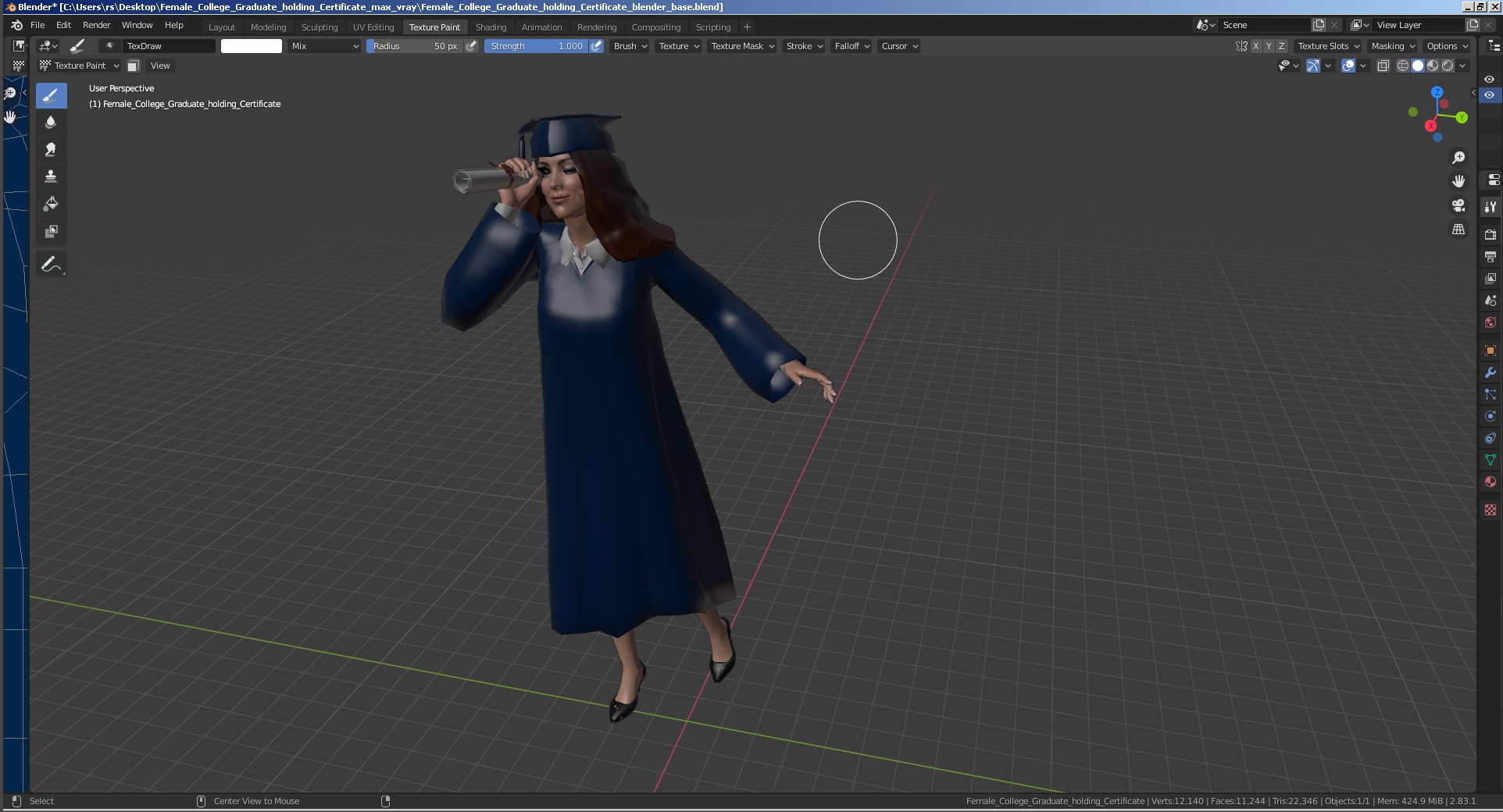Switch perspective/orthographic with the grid icon
1503x812 pixels.
(1458, 230)
